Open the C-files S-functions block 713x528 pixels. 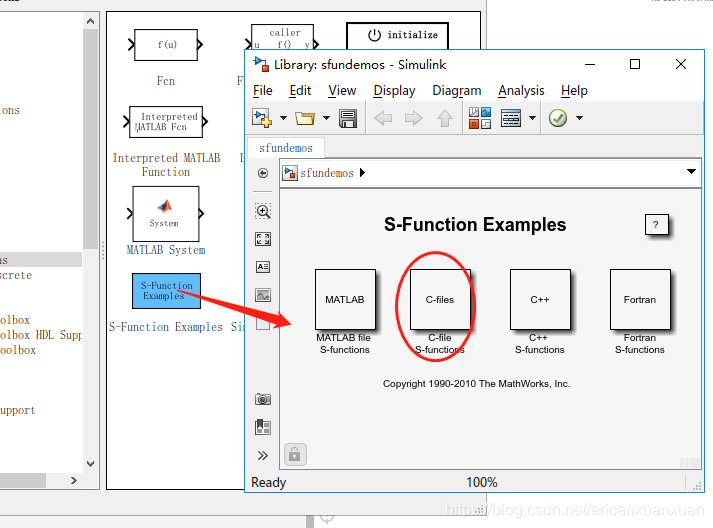click(440, 299)
